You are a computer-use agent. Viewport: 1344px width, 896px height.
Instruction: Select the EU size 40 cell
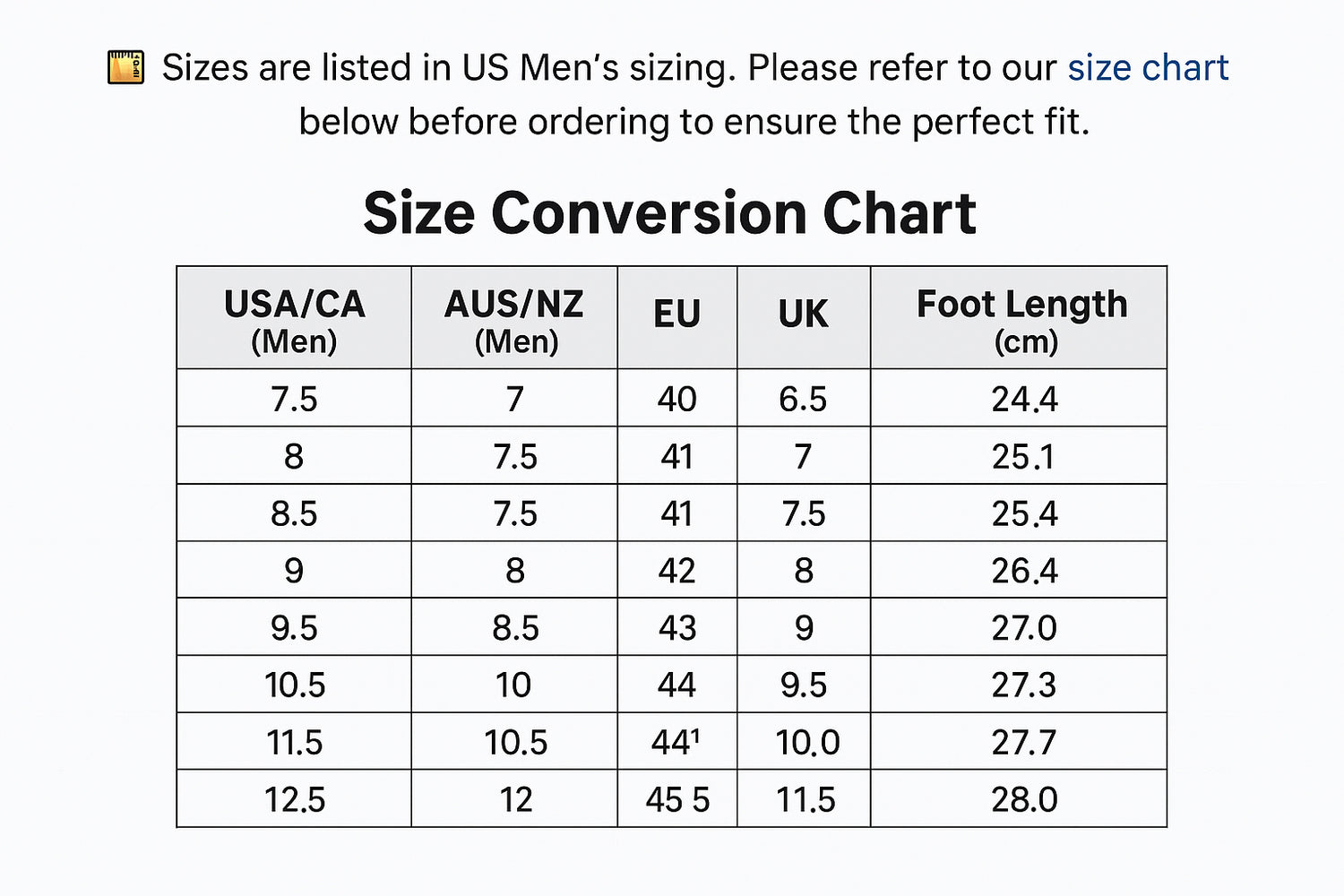click(x=676, y=400)
